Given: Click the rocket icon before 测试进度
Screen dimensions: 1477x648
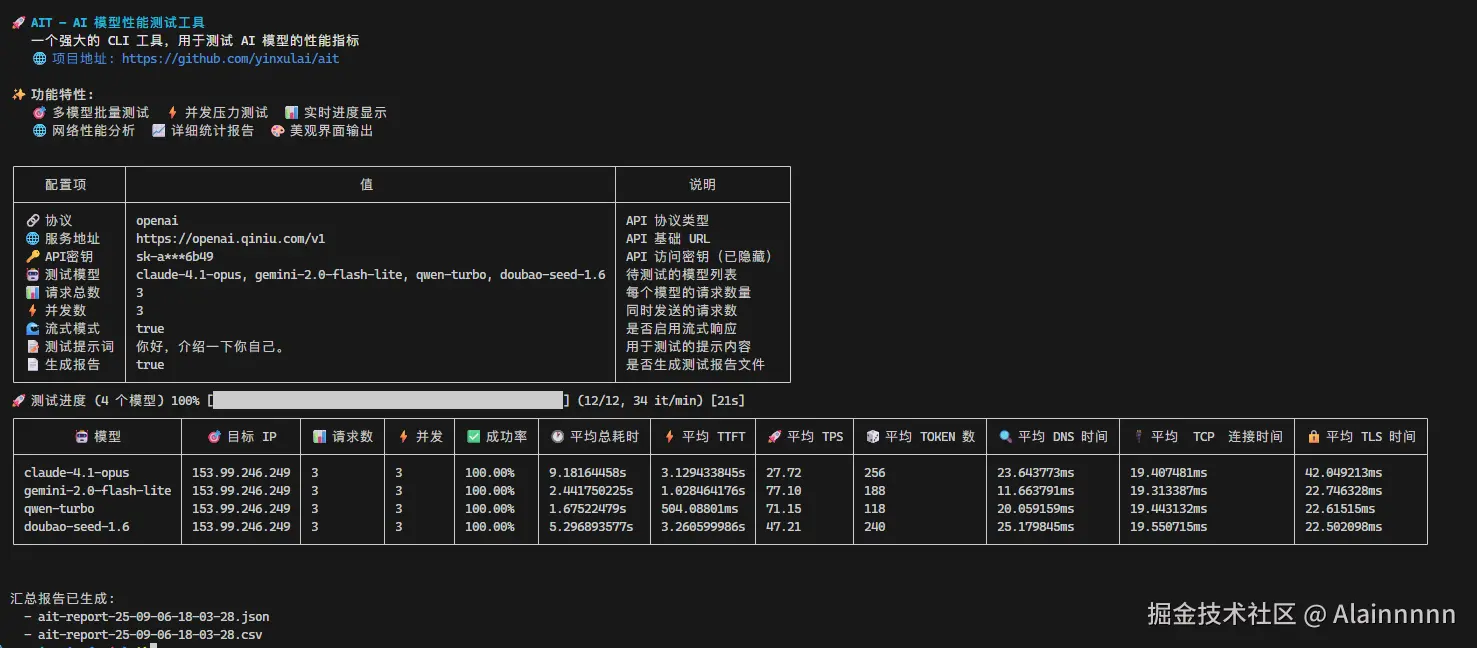Looking at the screenshot, I should [x=18, y=401].
